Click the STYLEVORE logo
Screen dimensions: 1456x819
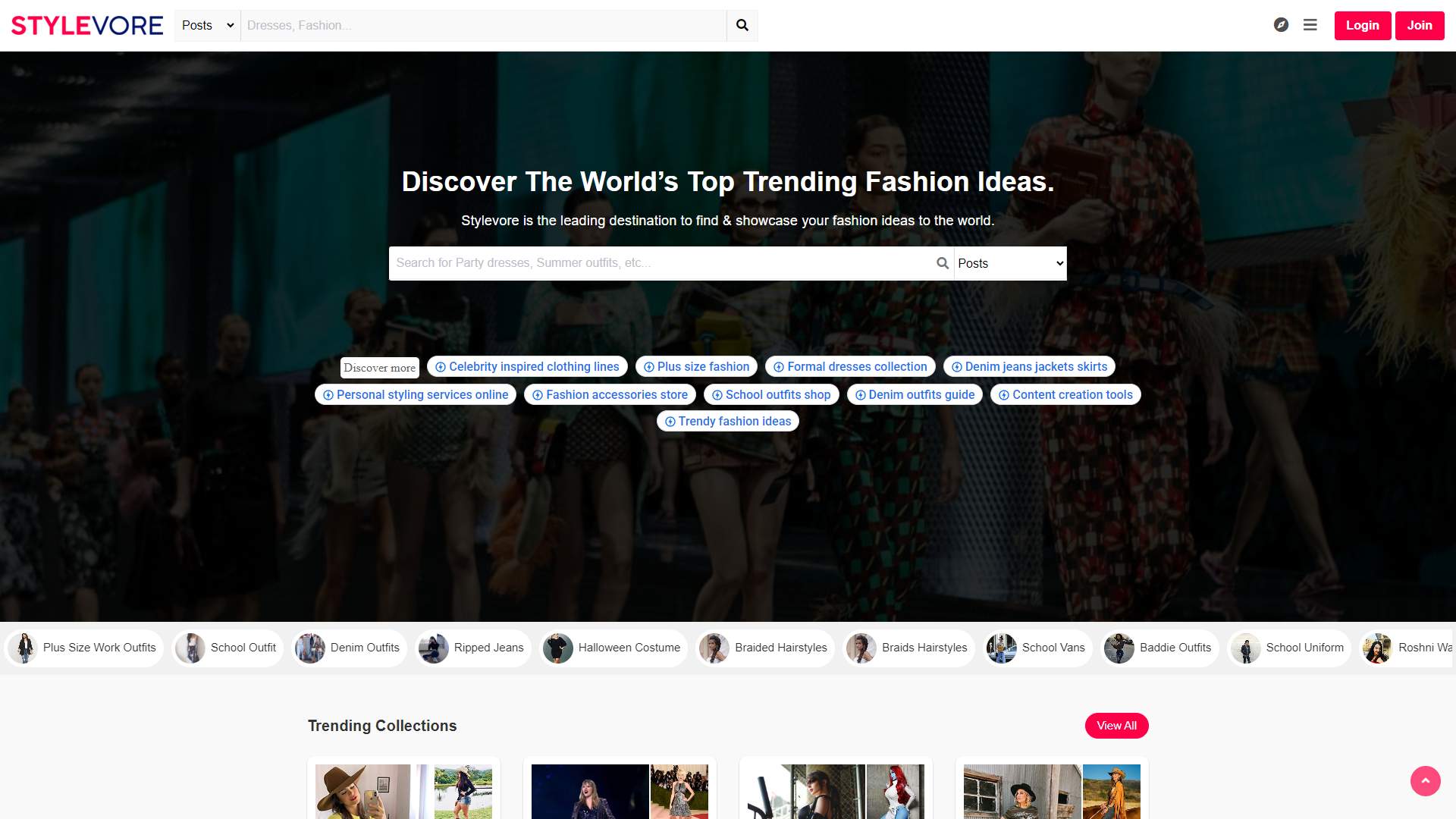click(x=86, y=25)
